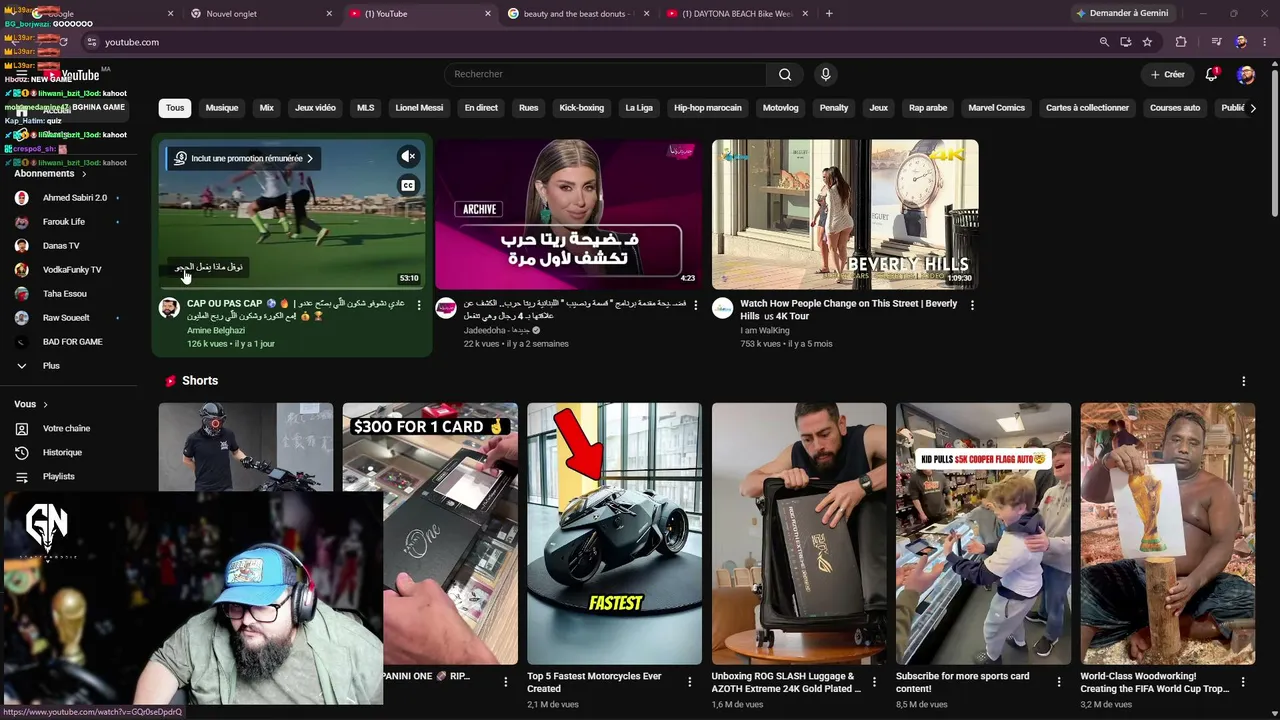
Task: Open the Amine Belghazi channel avatar
Action: coord(170,307)
